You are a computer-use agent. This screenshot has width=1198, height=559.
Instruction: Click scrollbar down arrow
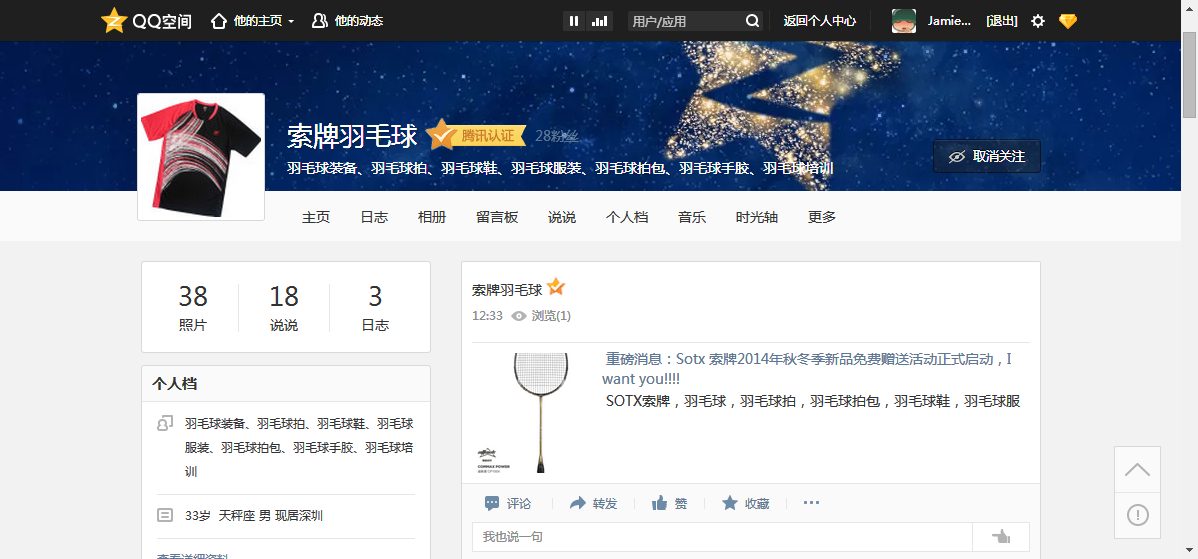tap(1190, 549)
